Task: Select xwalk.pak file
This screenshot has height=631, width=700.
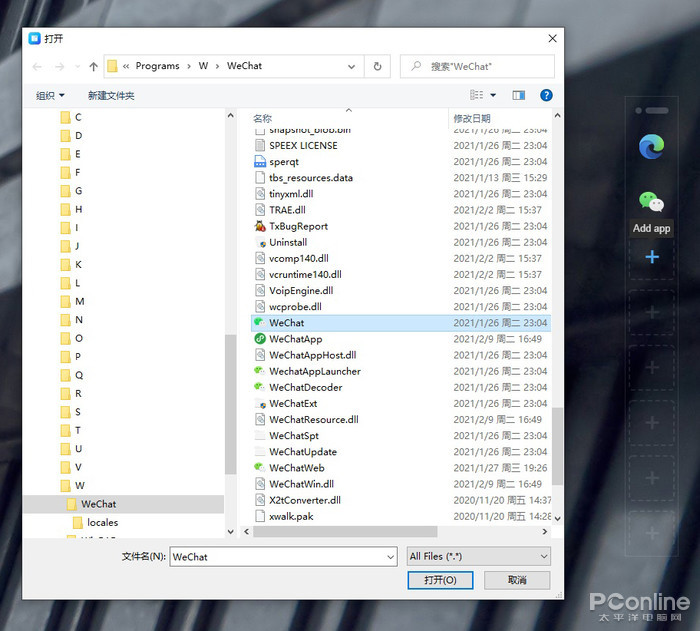Action: click(291, 516)
